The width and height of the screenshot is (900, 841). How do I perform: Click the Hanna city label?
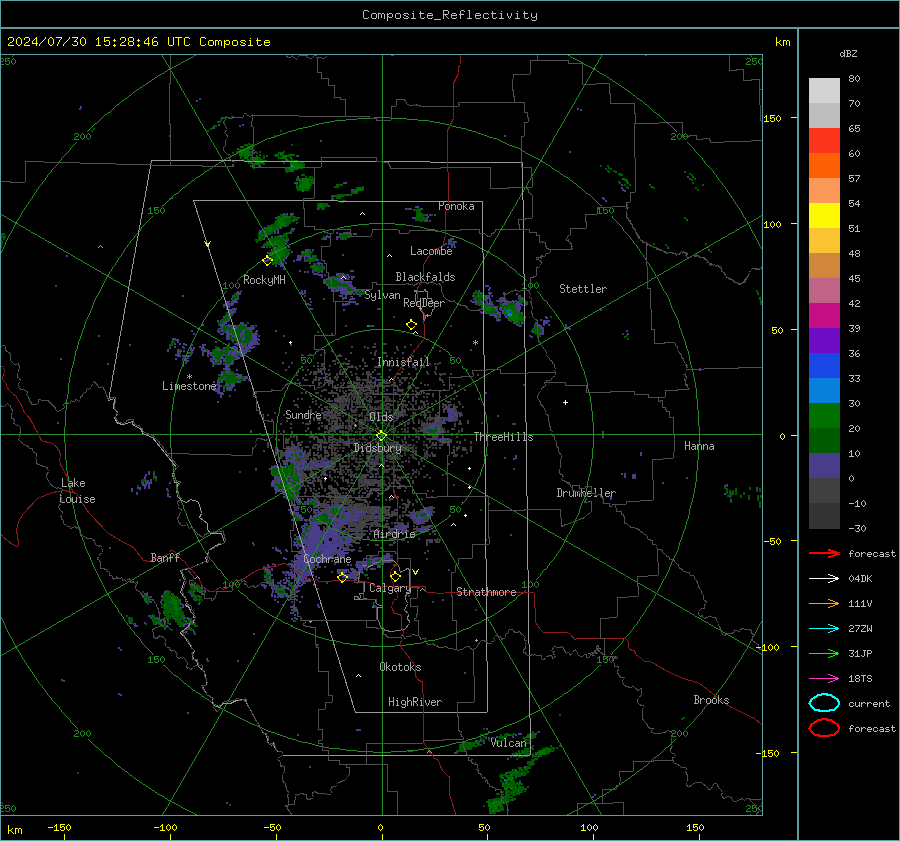[699, 446]
